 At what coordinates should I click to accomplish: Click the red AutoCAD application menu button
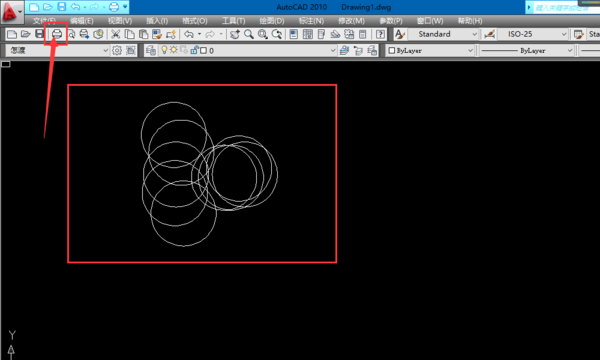pyautogui.click(x=11, y=11)
